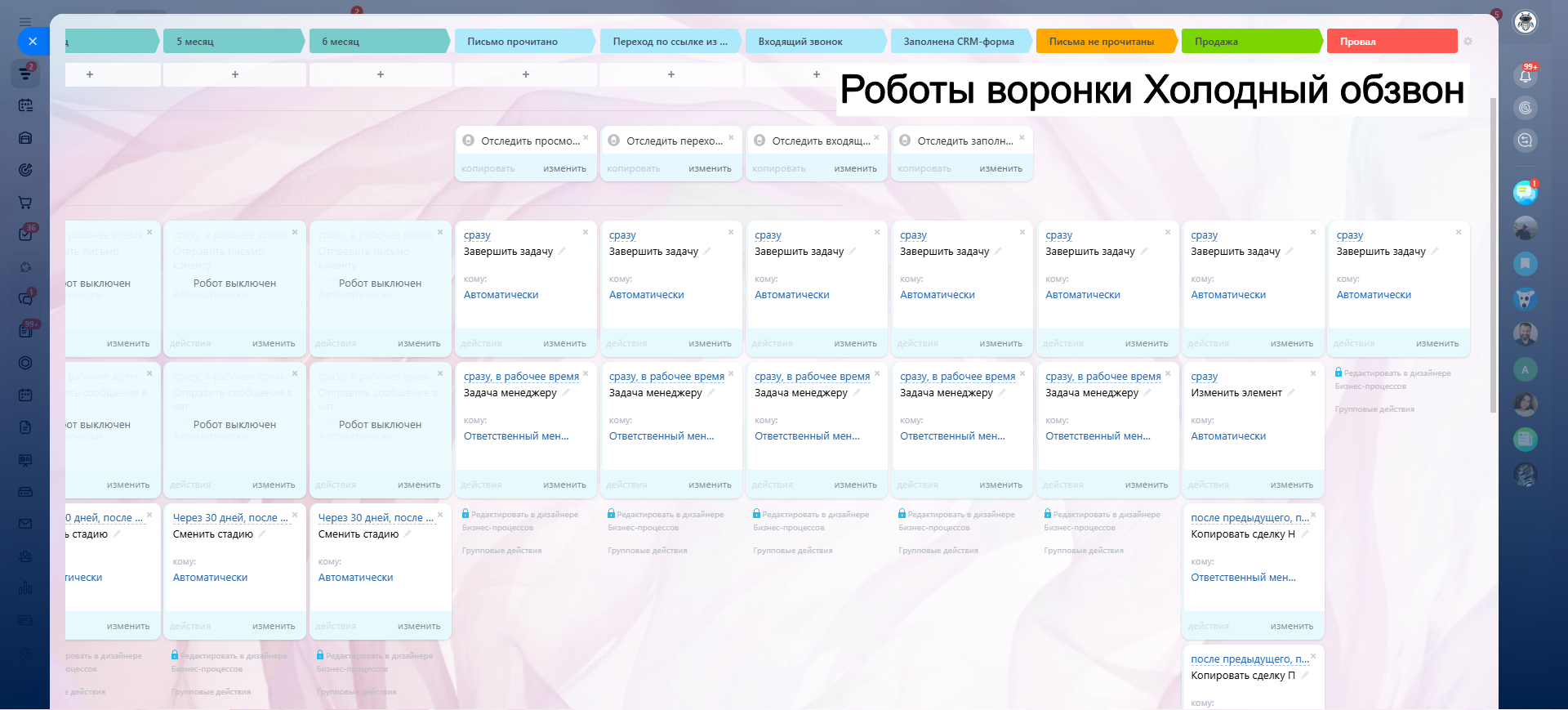This screenshot has width=1568, height=710.
Task: Close the robots panel with blue X
Action: coord(33,41)
